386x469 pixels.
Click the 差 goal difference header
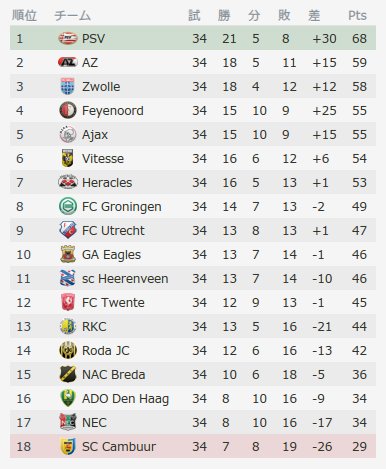pos(314,15)
